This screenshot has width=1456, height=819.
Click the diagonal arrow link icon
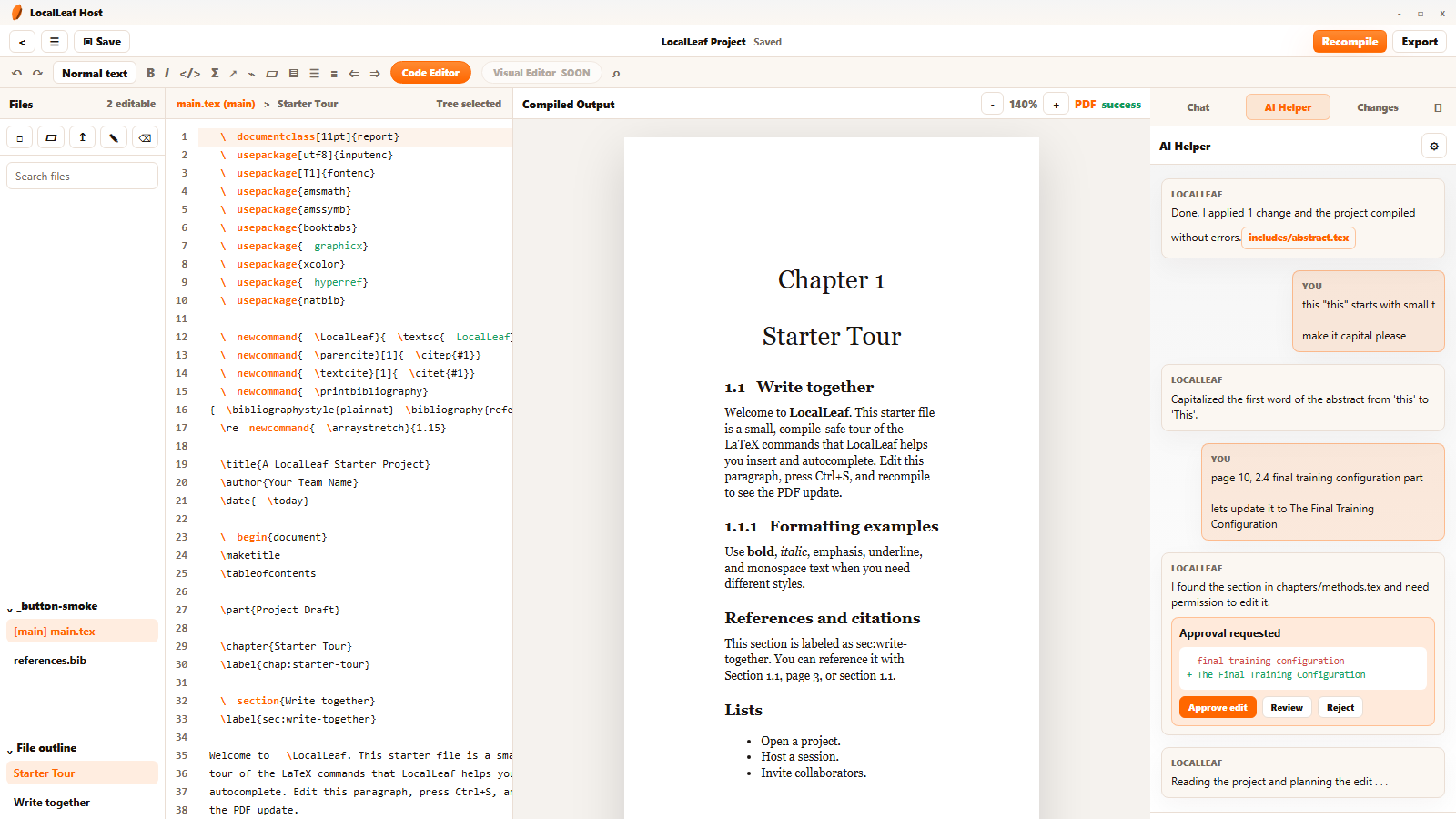[x=233, y=73]
